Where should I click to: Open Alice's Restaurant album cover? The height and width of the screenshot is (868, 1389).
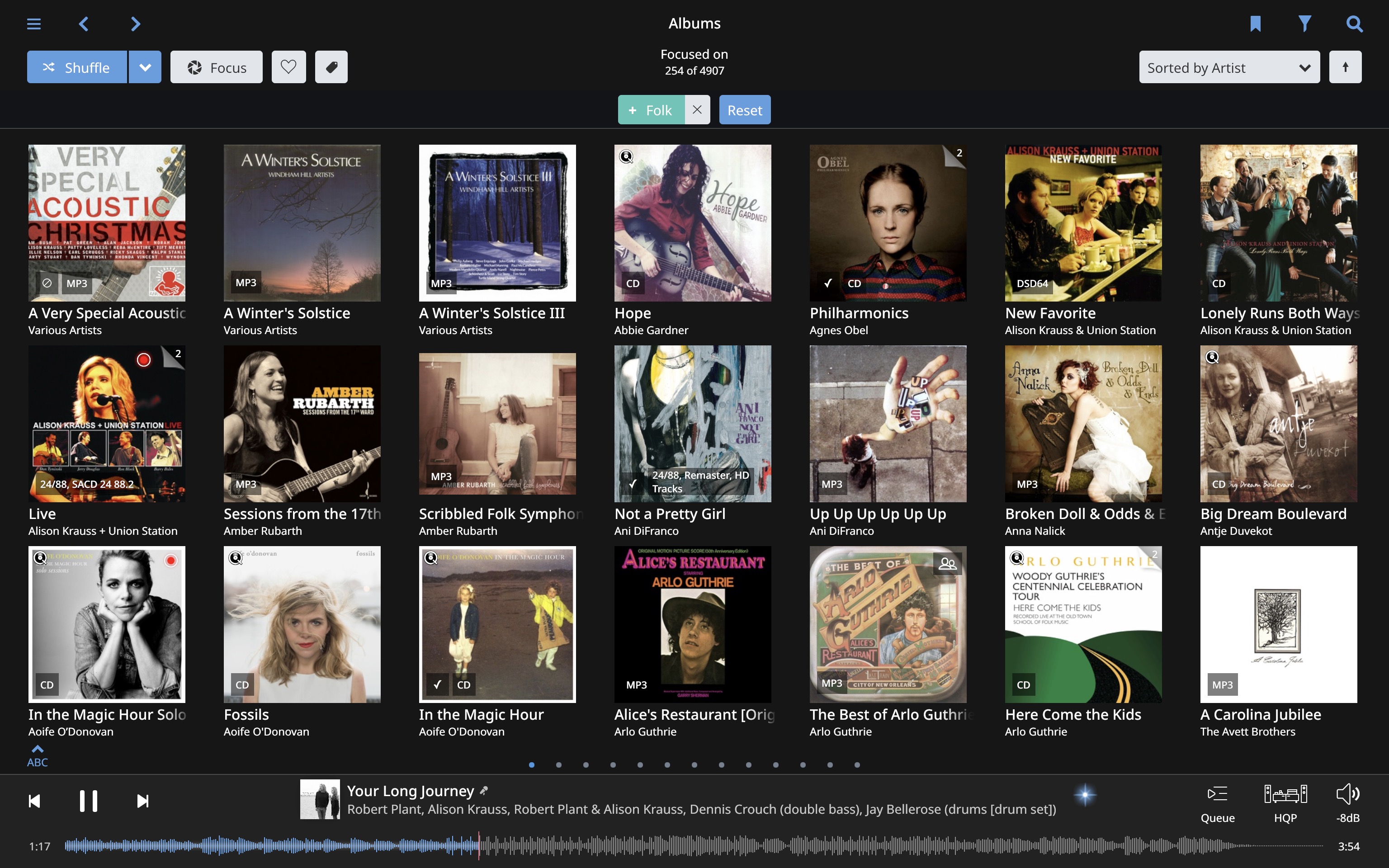click(693, 625)
